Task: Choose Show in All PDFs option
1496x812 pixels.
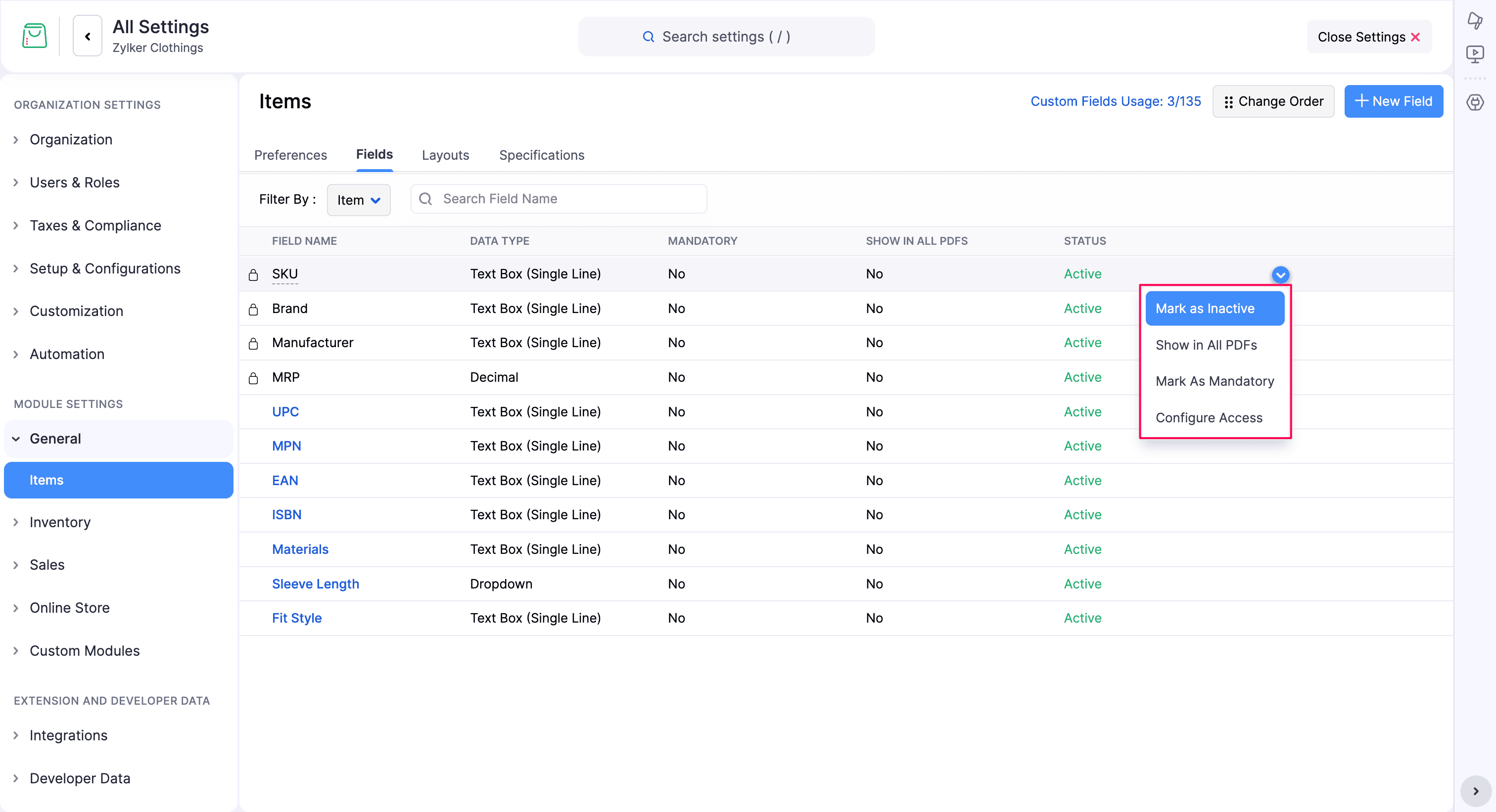Action: click(1215, 345)
